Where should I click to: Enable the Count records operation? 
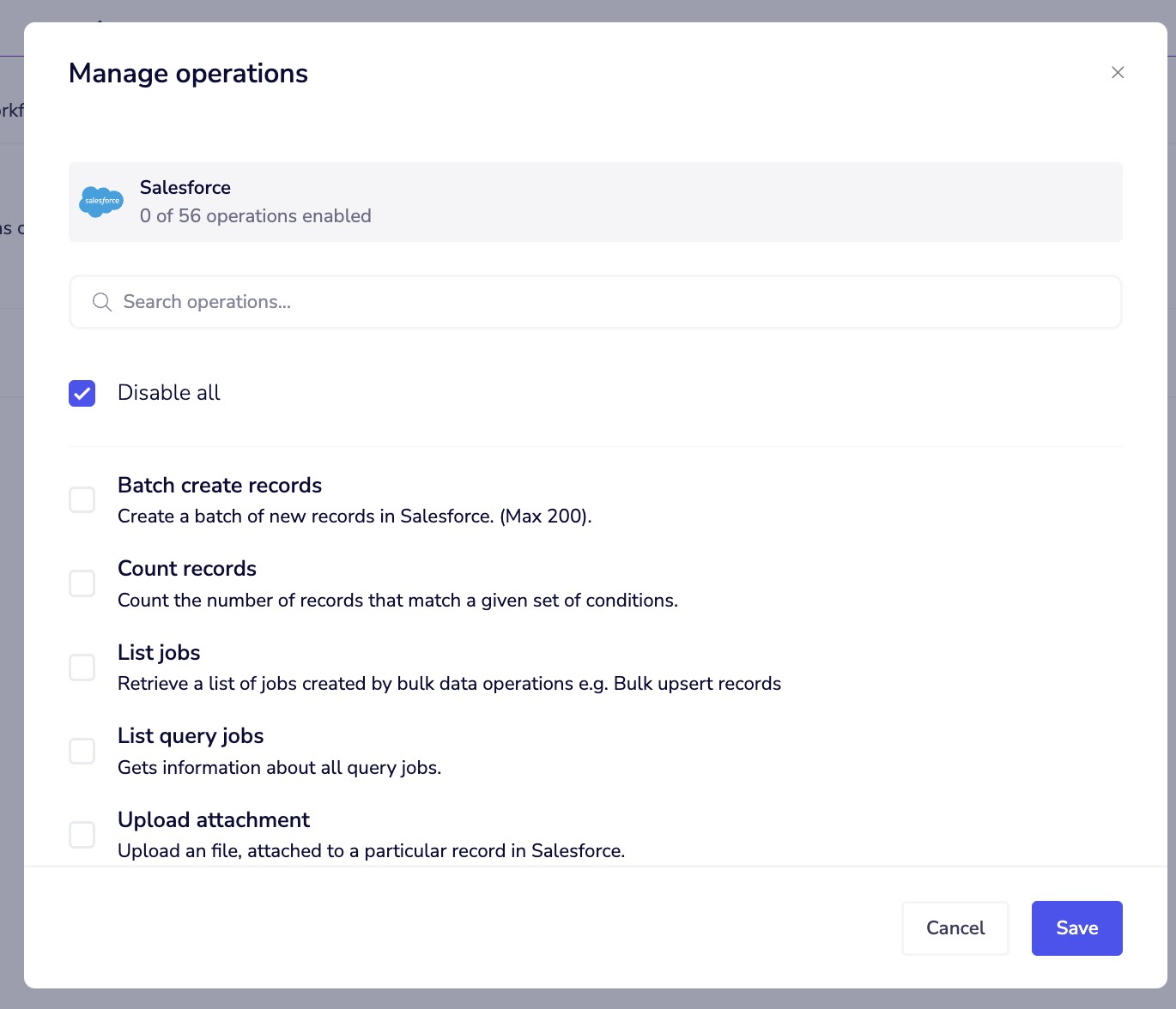coord(82,583)
